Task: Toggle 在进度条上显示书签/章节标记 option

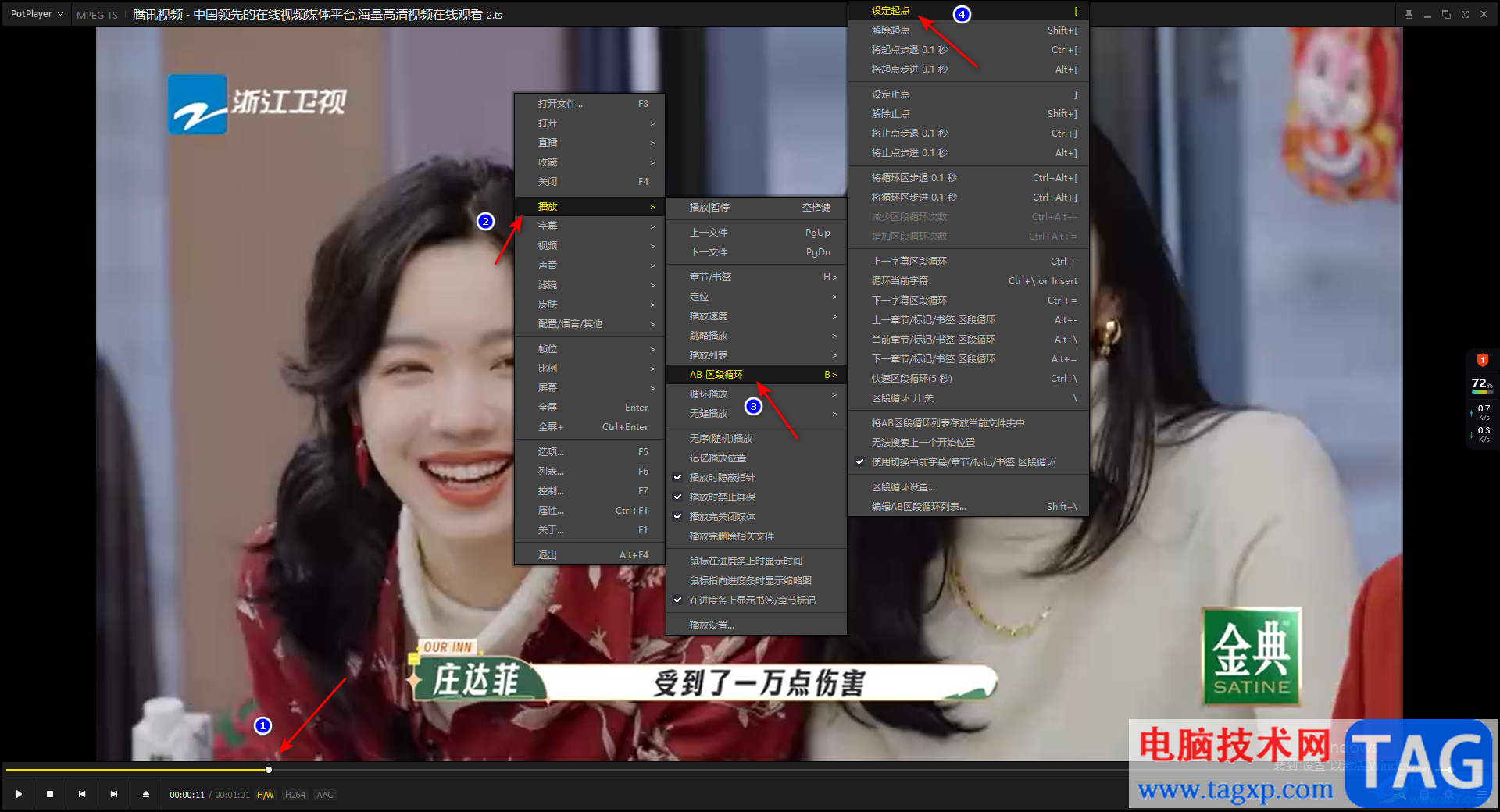Action: pos(756,600)
